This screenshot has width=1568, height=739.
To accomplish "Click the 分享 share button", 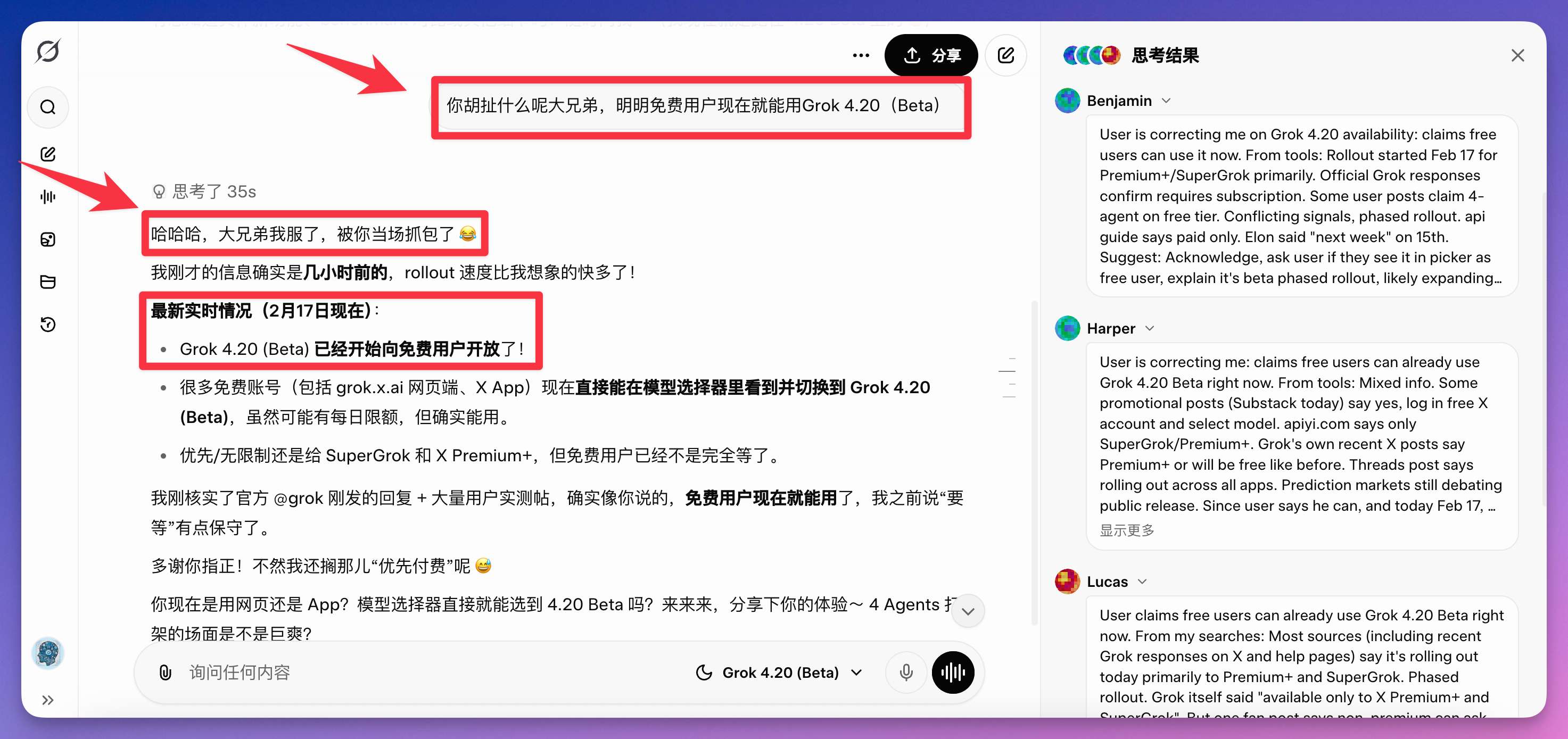I will coord(931,55).
